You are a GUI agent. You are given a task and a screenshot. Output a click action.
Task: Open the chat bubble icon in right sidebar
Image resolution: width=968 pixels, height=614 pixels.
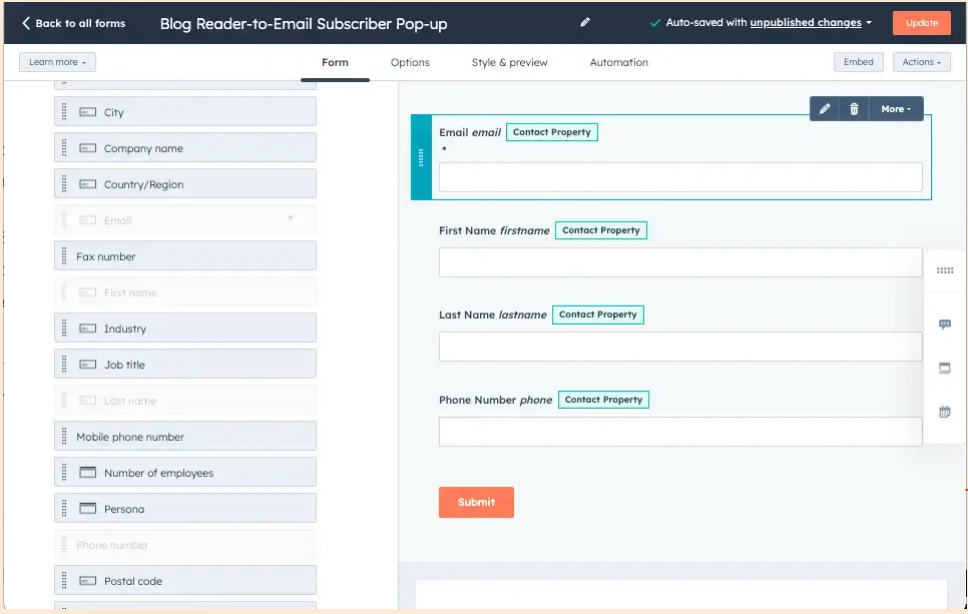[945, 325]
